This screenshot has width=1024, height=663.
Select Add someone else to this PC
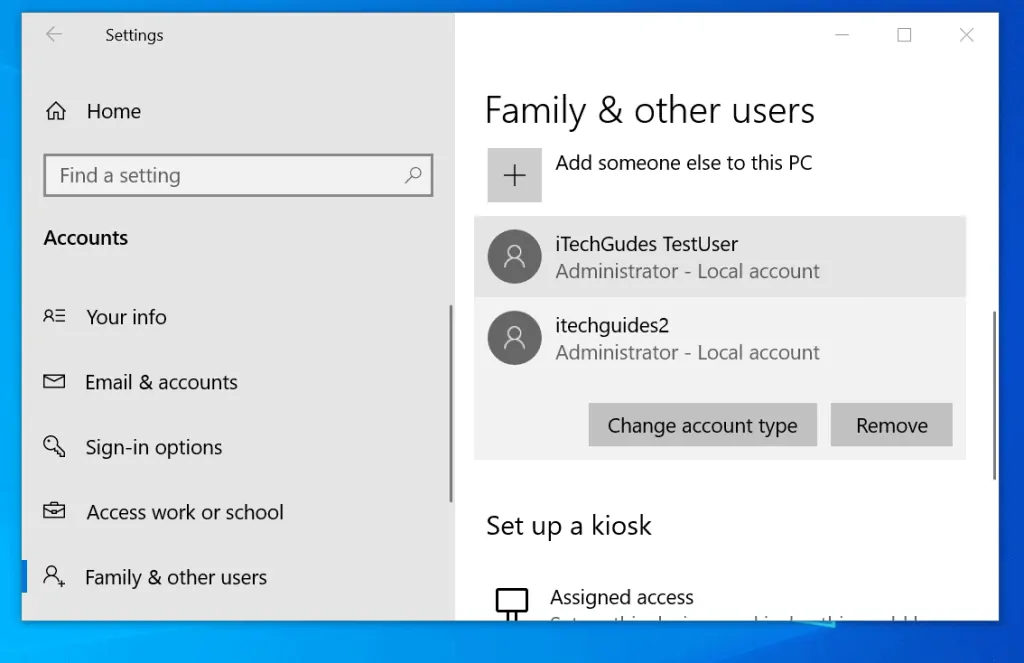[684, 163]
